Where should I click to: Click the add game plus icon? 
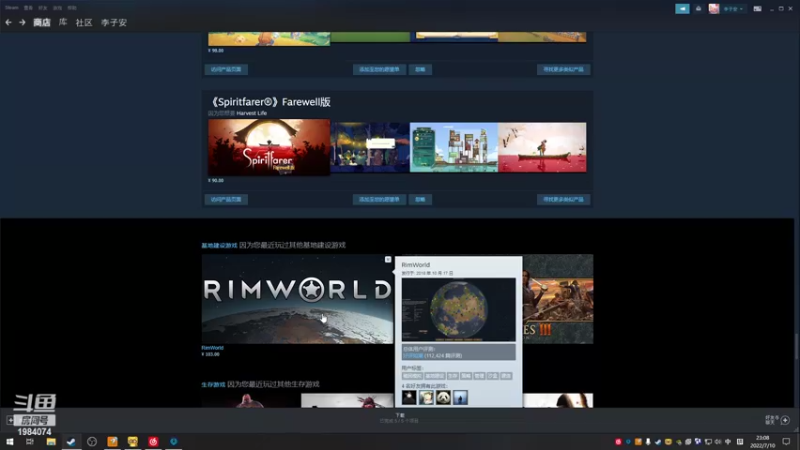pyautogui.click(x=10, y=420)
